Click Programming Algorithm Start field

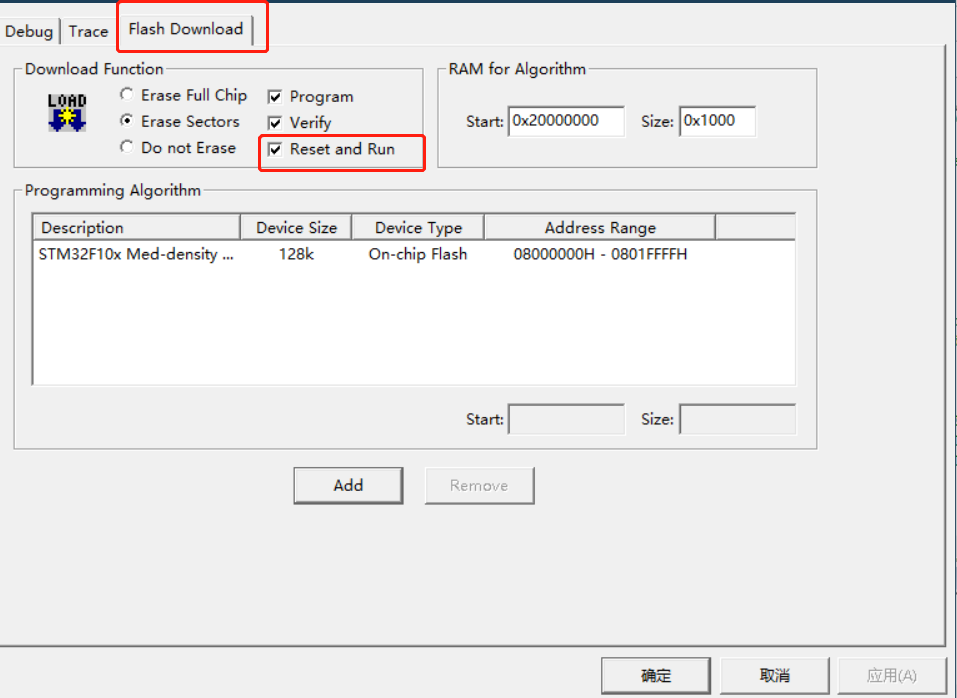tap(566, 419)
